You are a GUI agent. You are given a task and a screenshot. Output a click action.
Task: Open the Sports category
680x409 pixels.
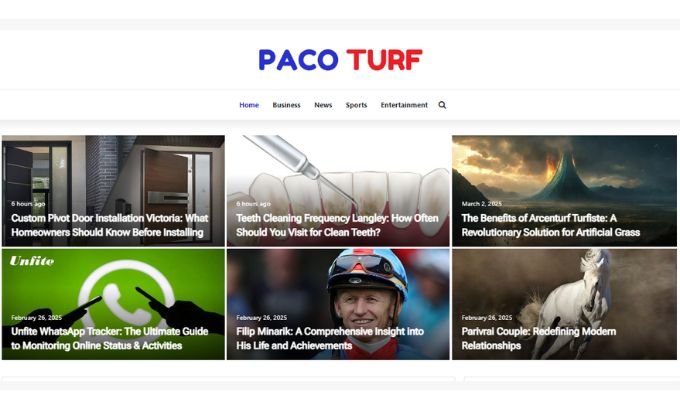(356, 105)
